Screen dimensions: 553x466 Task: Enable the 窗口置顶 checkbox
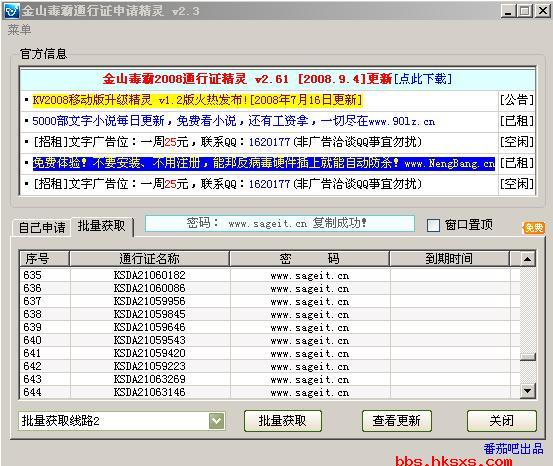click(x=433, y=225)
